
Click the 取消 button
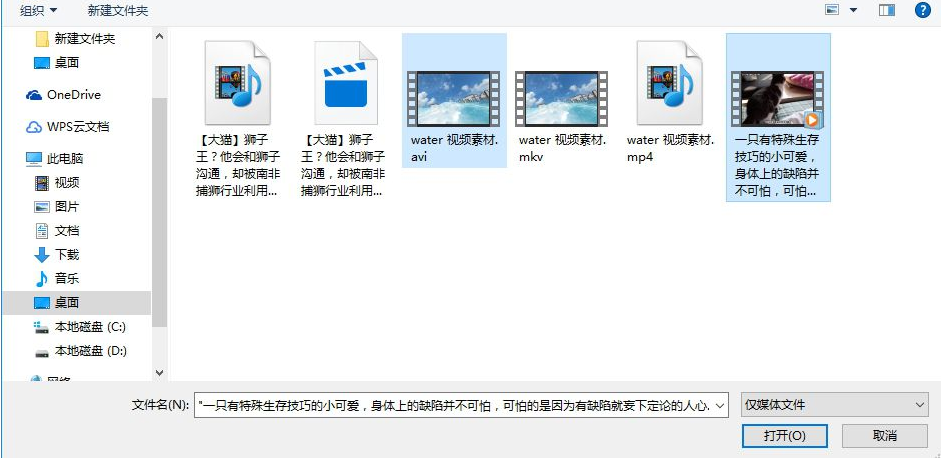tap(885, 436)
